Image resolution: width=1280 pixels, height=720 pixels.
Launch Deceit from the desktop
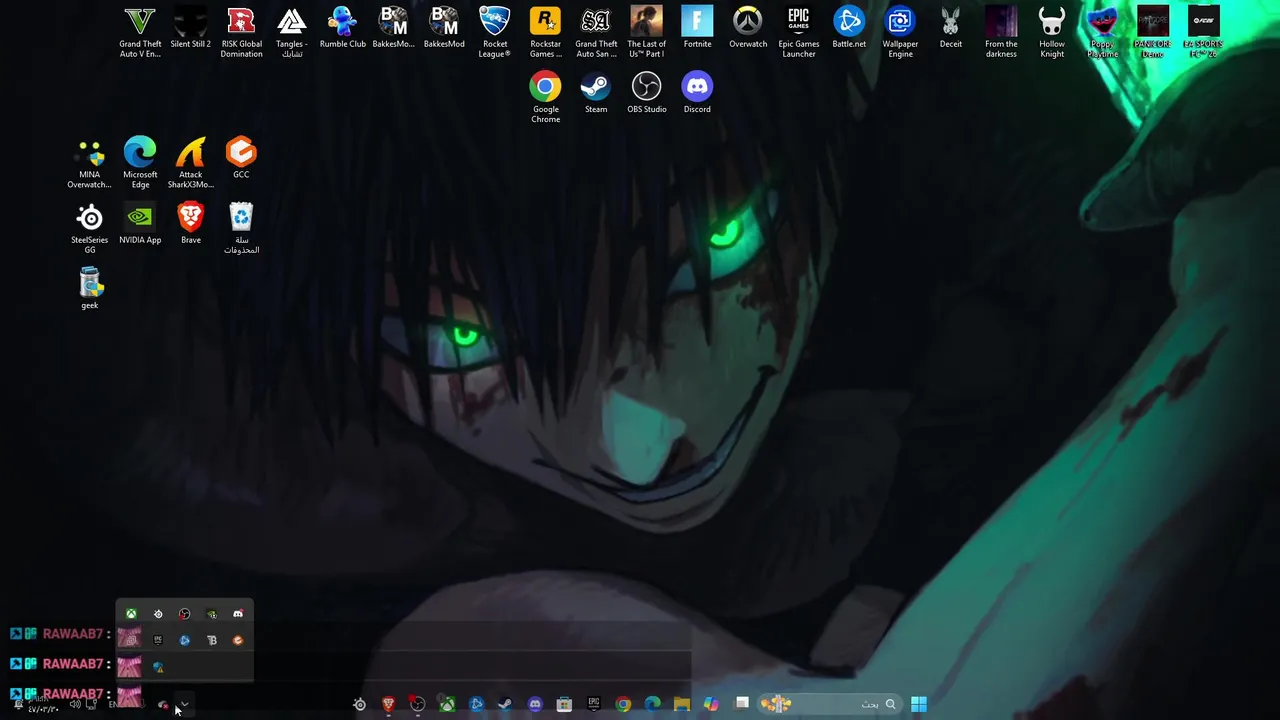(950, 29)
